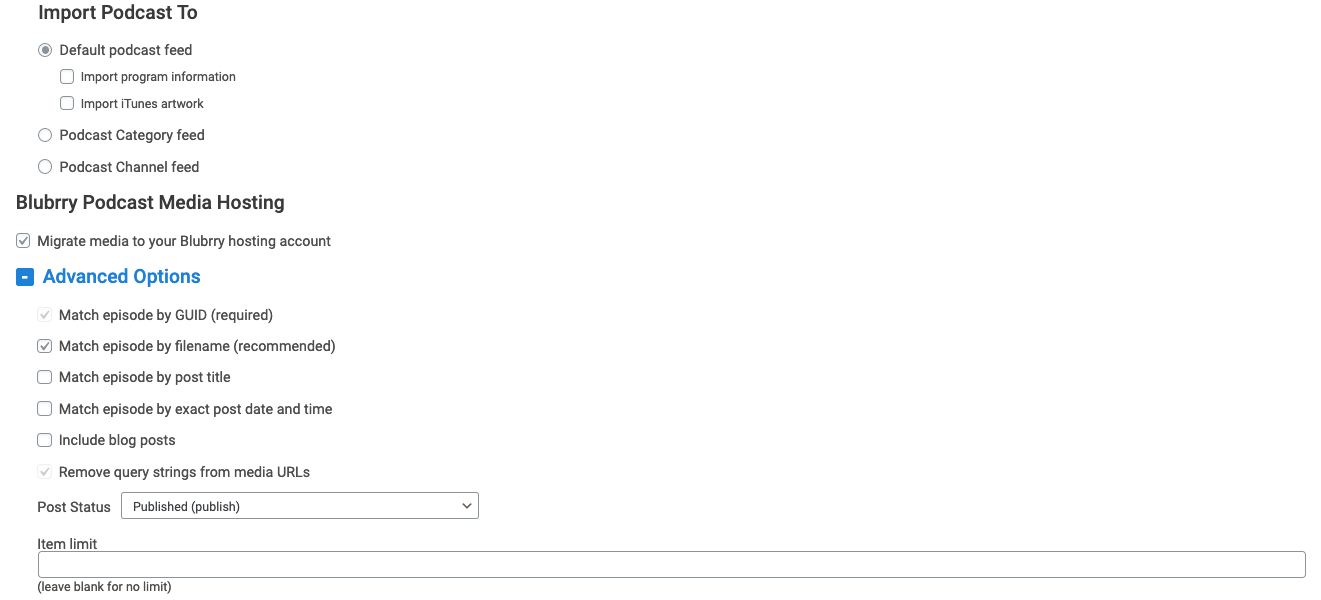
Task: Collapse Advanced Options using the minus icon
Action: (25, 277)
